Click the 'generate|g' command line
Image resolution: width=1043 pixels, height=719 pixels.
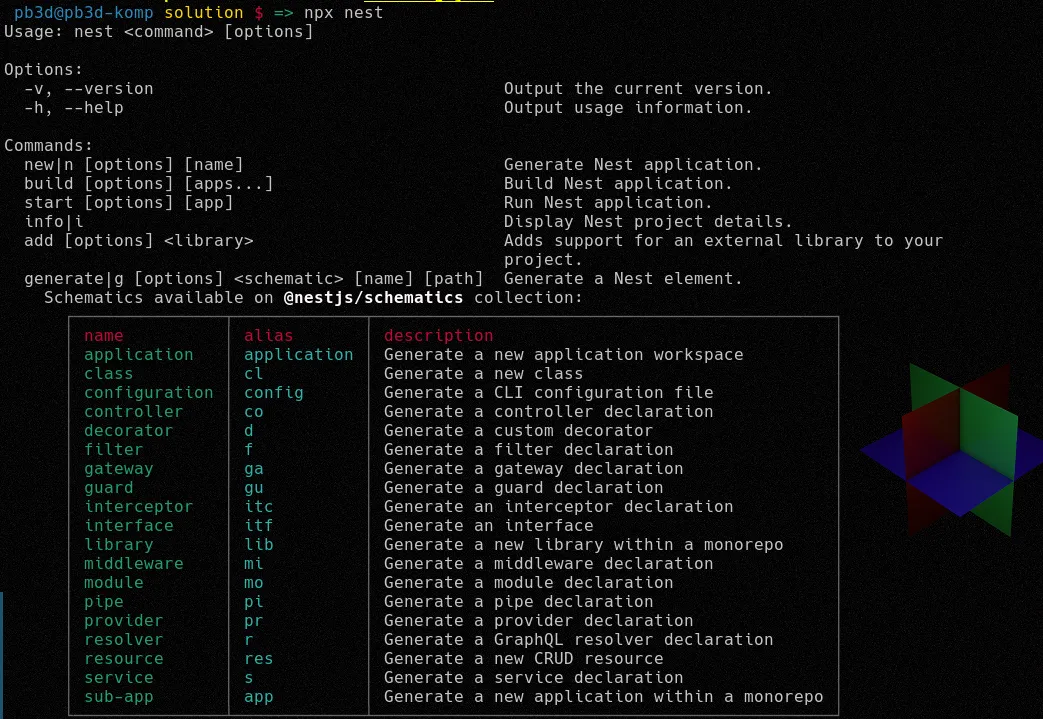(253, 278)
